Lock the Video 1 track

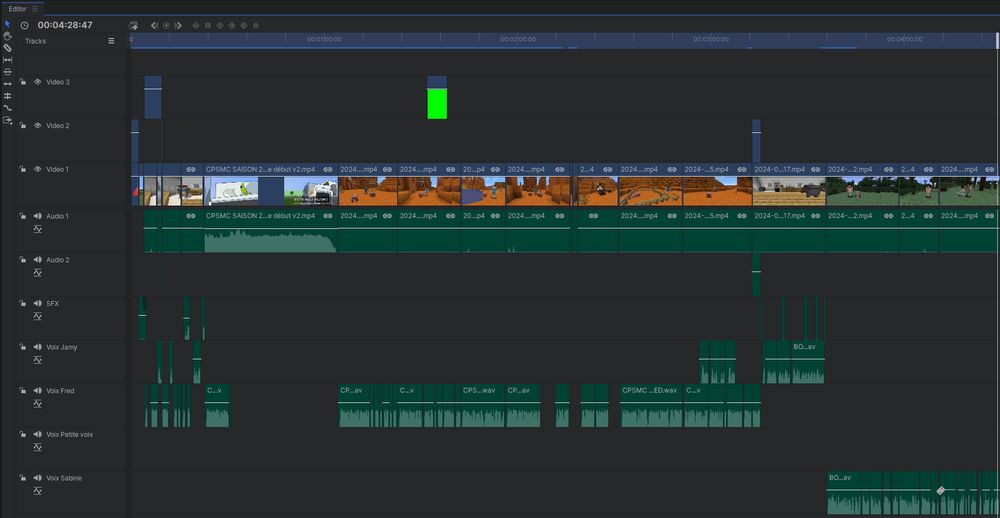pyautogui.click(x=22, y=169)
